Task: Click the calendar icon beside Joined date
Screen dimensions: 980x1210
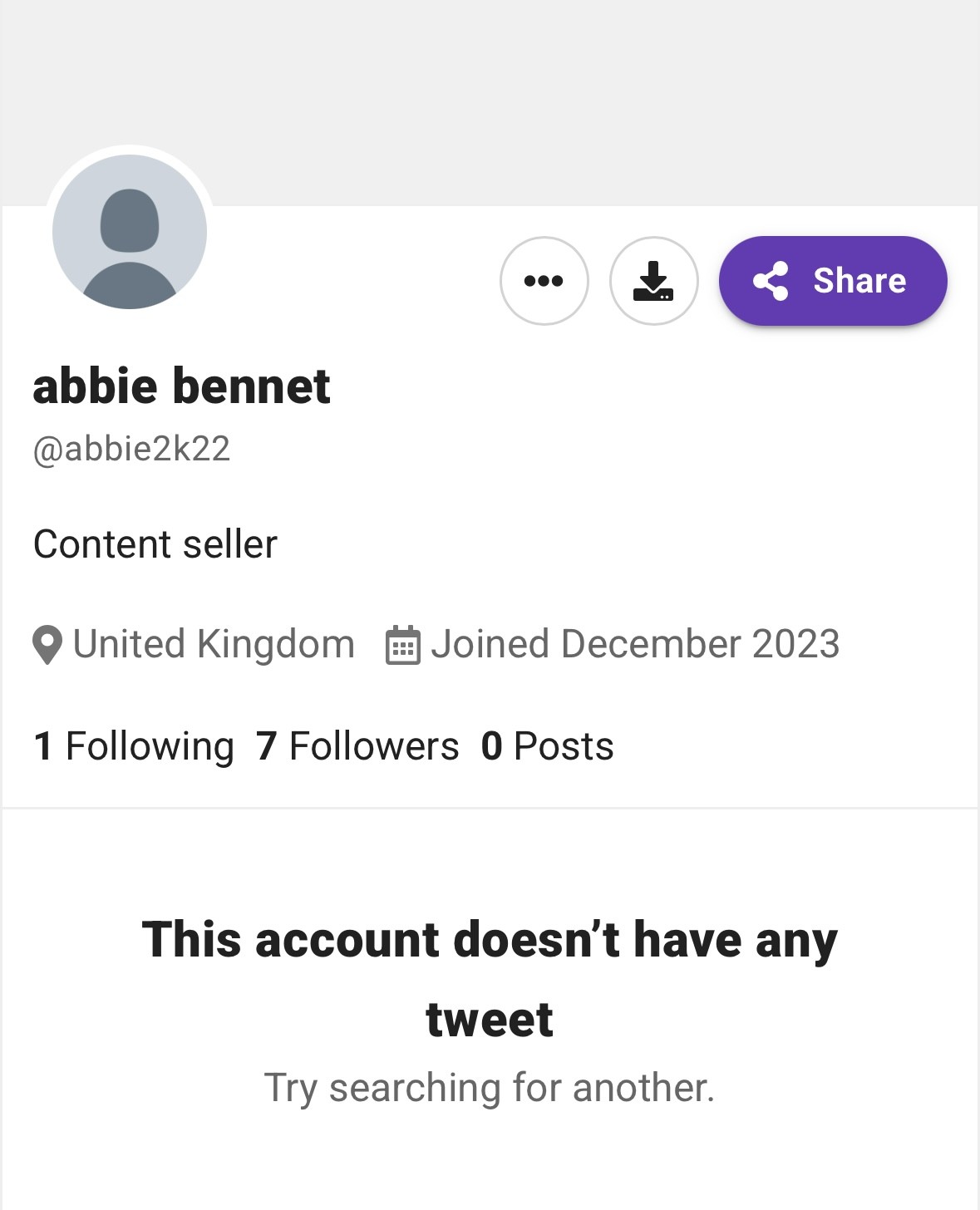Action: pos(403,646)
